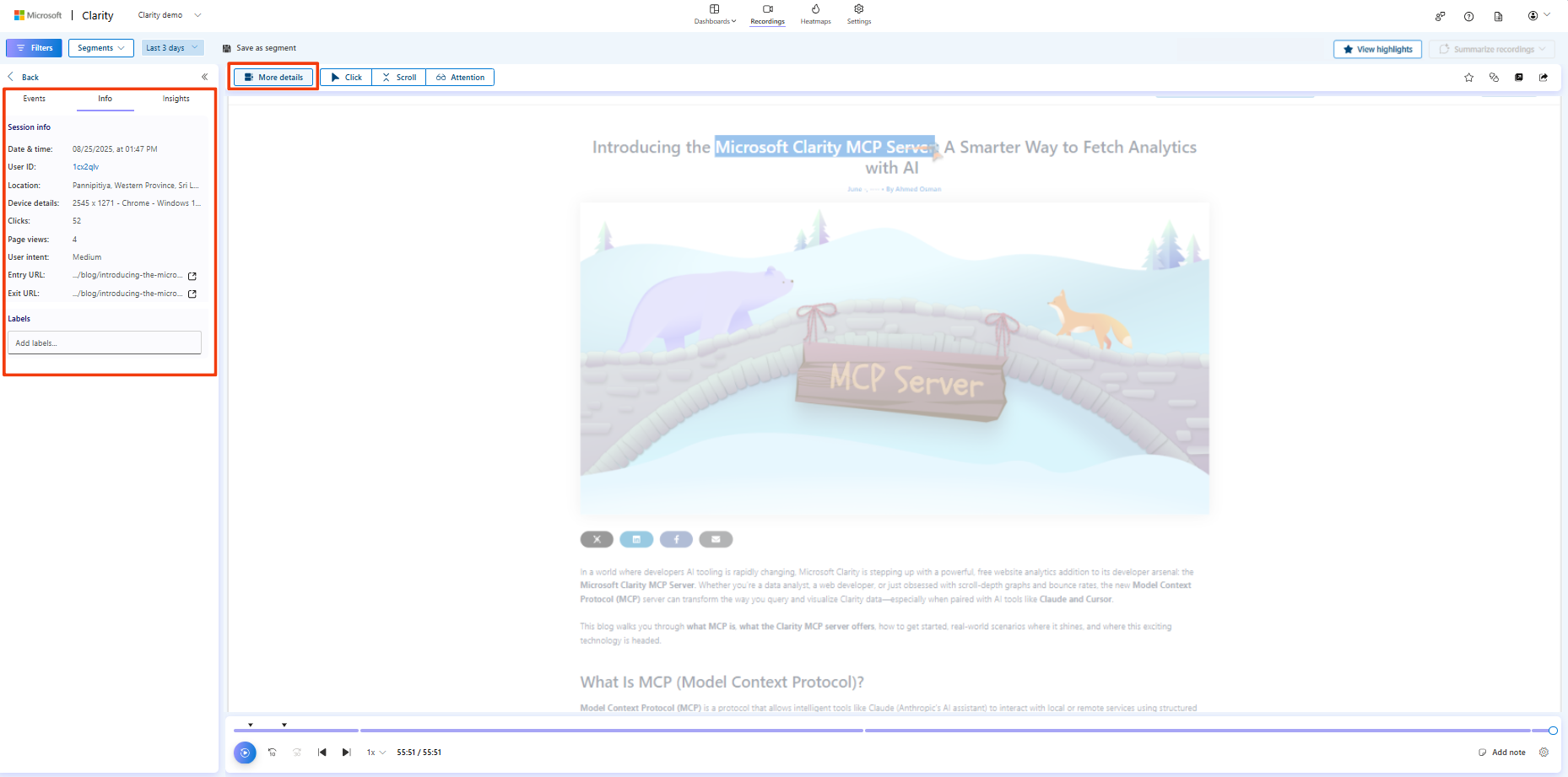Select the Info tab

point(105,99)
